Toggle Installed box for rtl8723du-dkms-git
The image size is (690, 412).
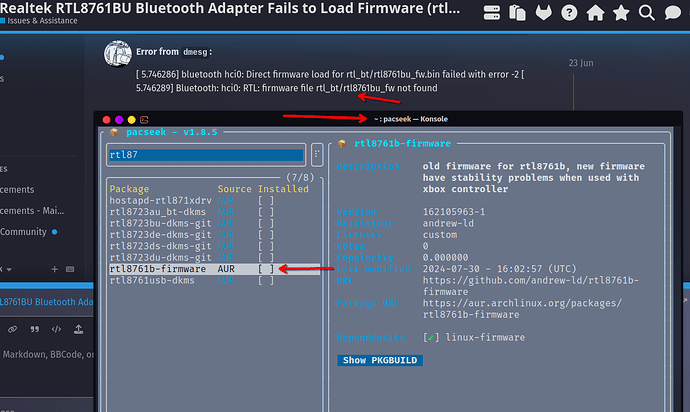[266, 258]
